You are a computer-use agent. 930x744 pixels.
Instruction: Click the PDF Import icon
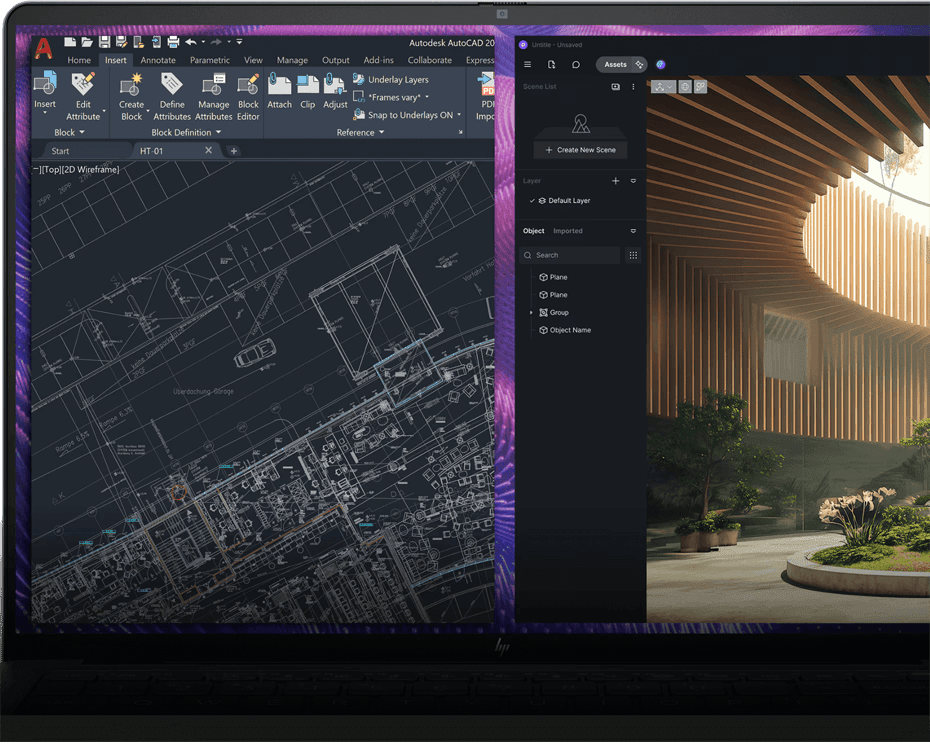coord(486,84)
